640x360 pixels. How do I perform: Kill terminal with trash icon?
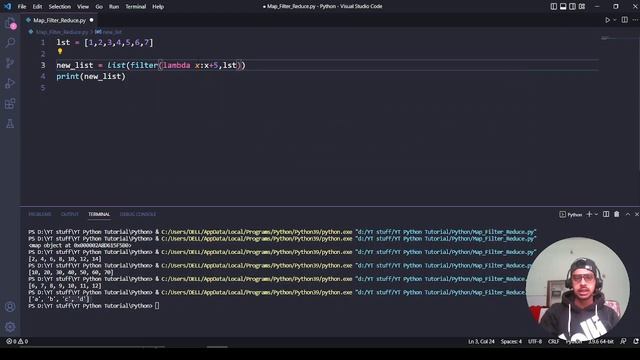tap(617, 214)
